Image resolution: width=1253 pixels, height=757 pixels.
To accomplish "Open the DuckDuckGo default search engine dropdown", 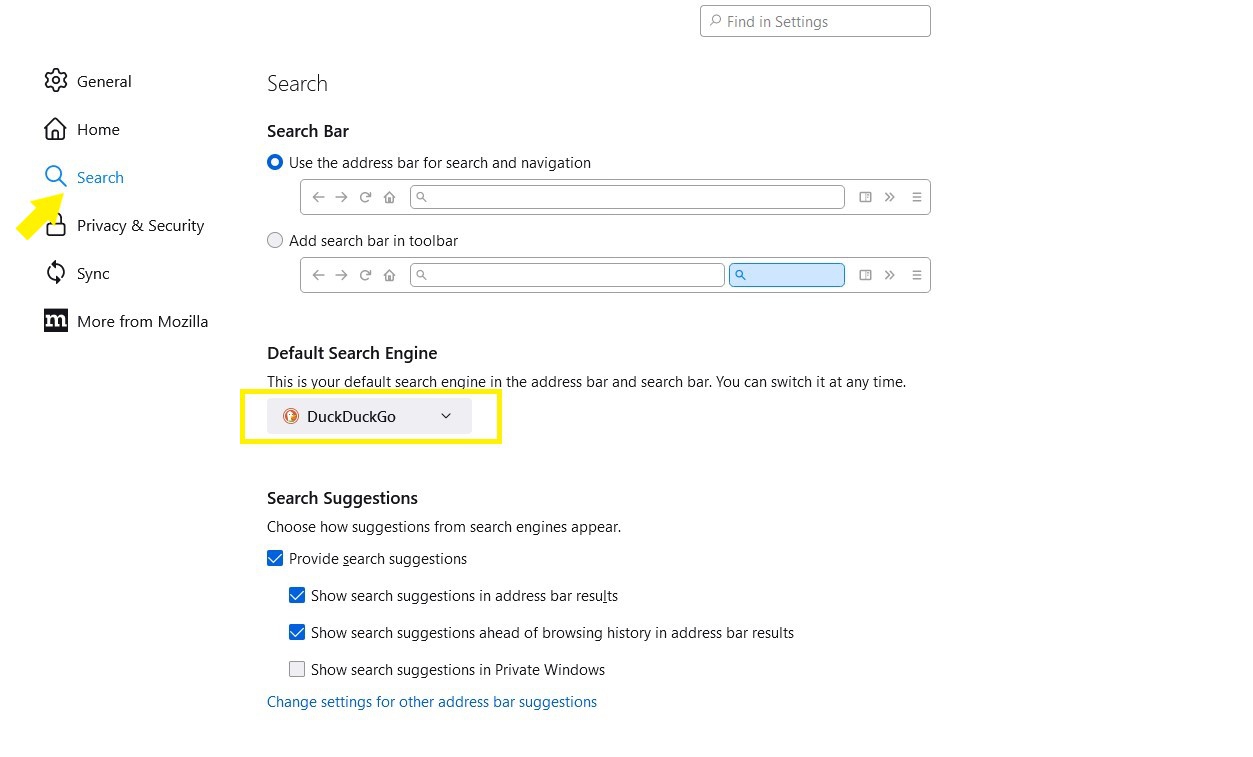I will [x=369, y=416].
